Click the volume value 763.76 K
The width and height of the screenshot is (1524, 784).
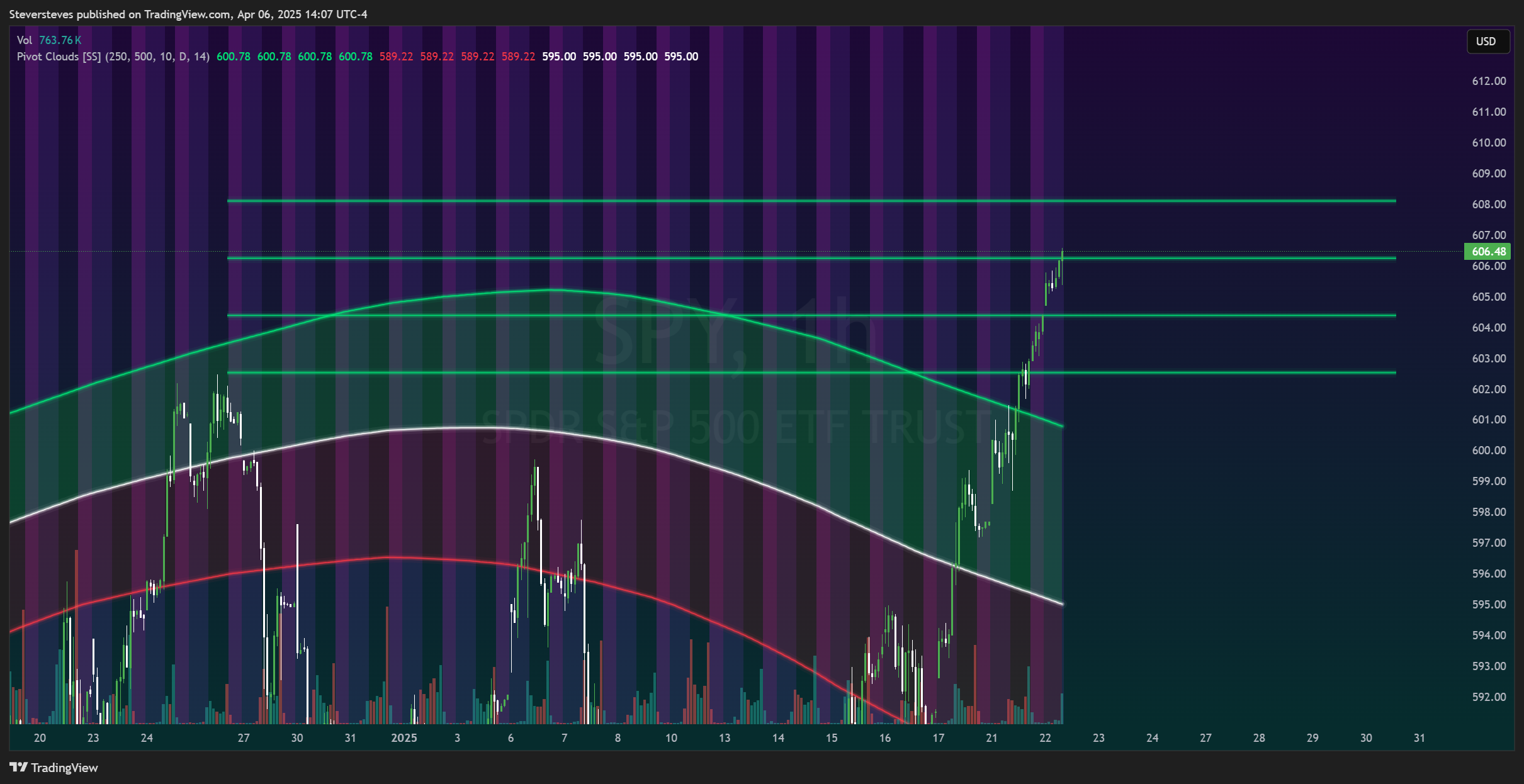(x=60, y=40)
